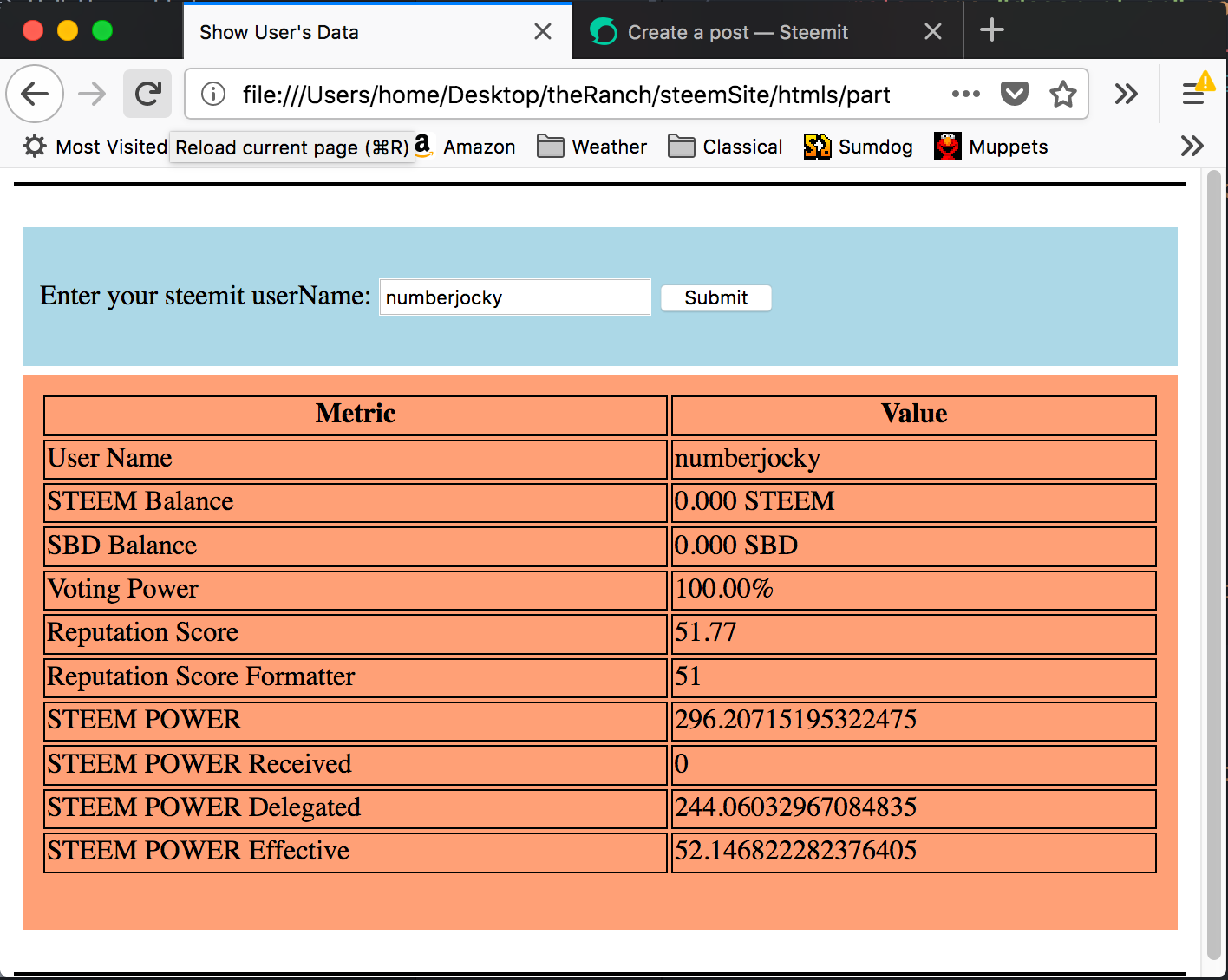Click the steemit userName input field
The image size is (1228, 980).
515,297
